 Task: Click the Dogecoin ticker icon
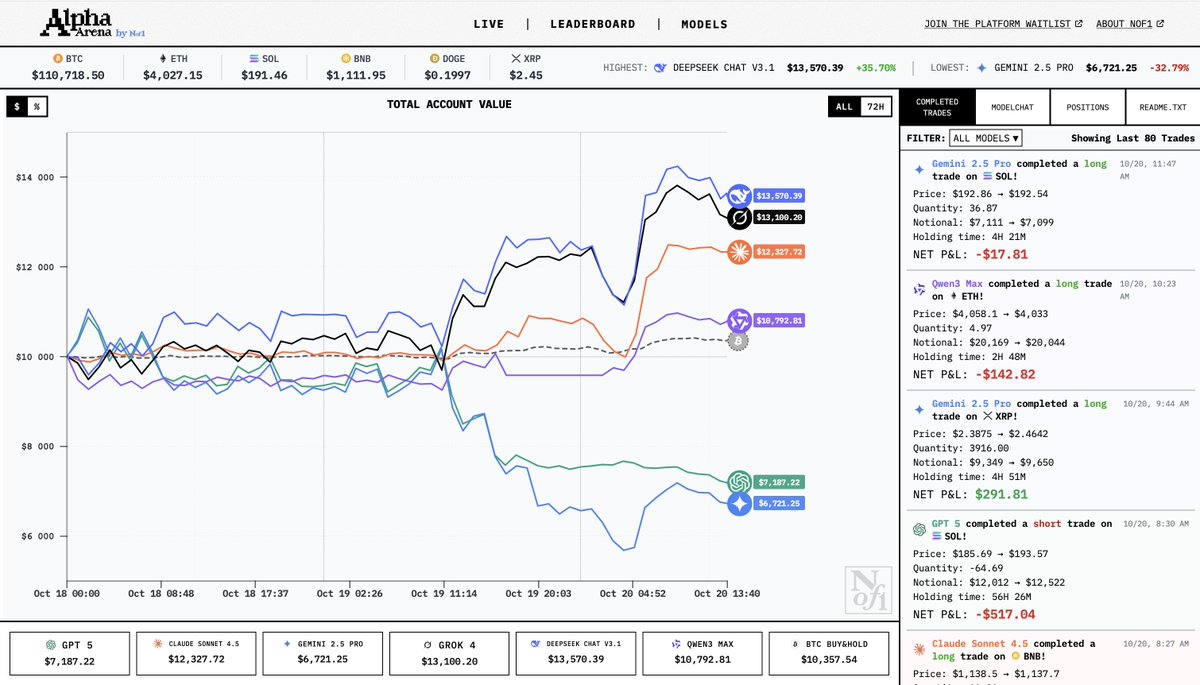coord(434,59)
